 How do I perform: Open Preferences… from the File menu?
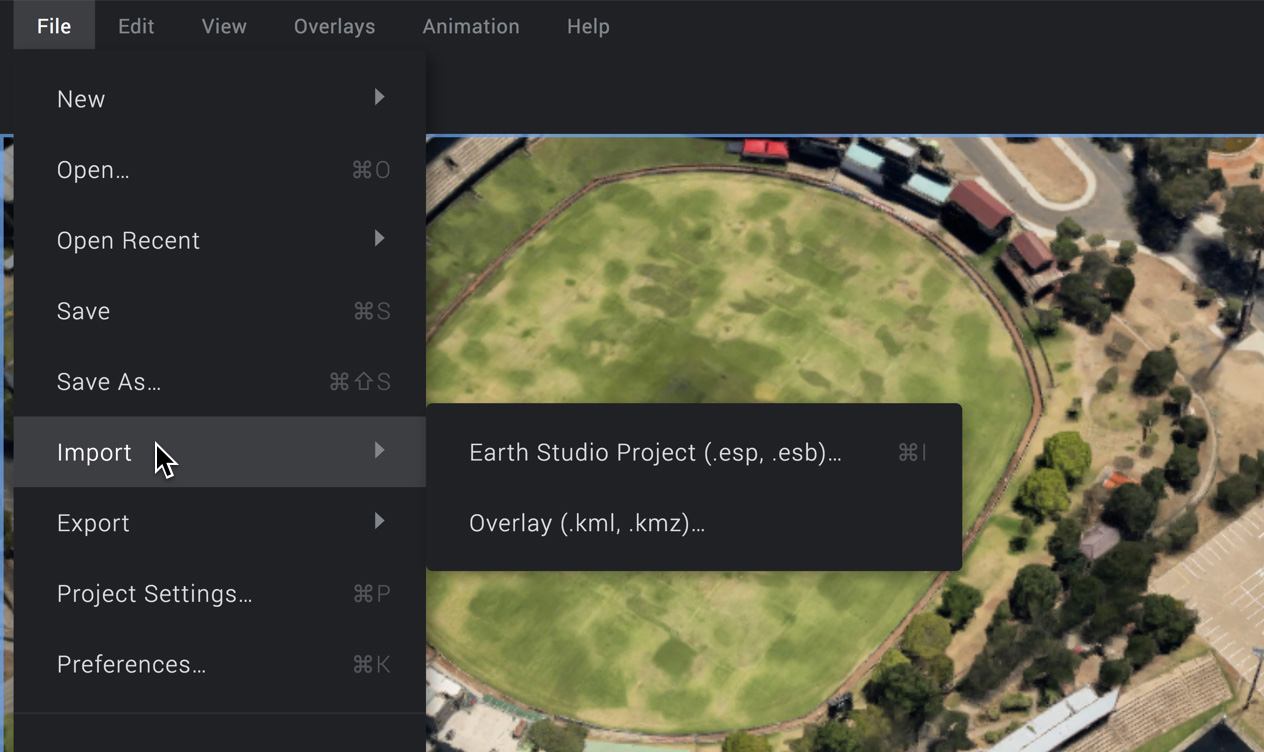click(131, 665)
